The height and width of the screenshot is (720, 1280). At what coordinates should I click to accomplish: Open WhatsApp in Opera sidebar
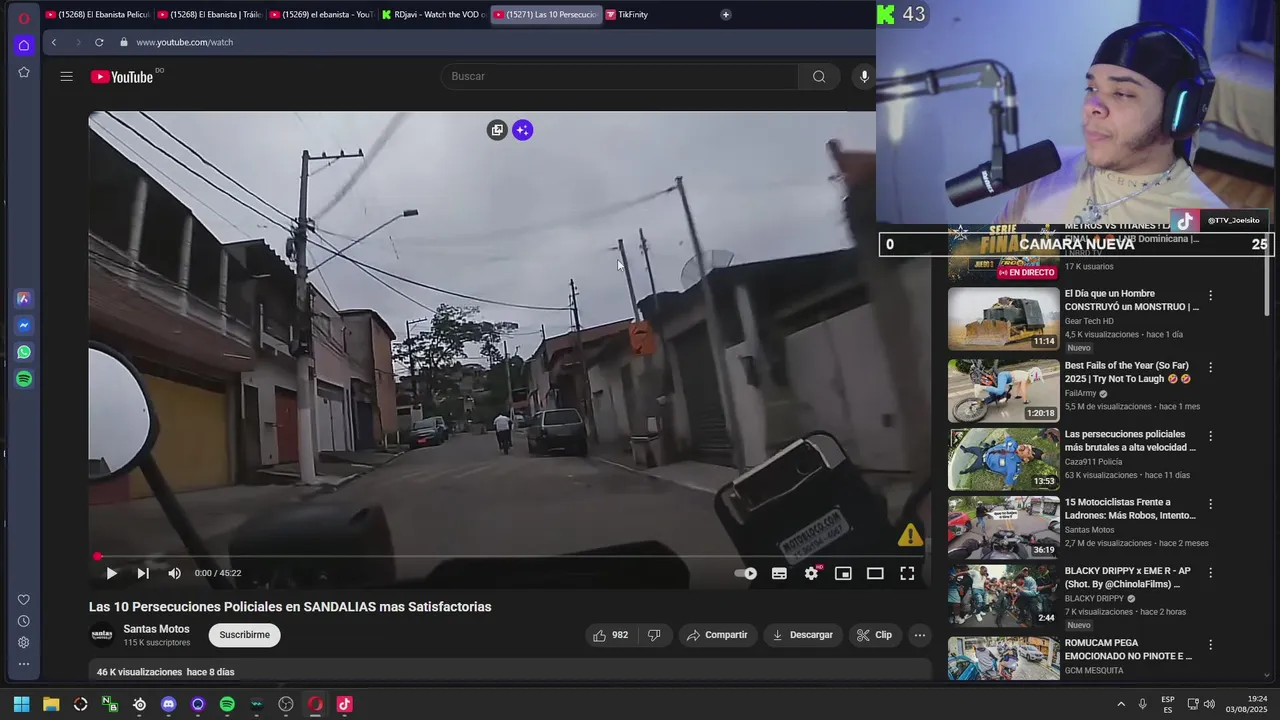pyautogui.click(x=24, y=352)
